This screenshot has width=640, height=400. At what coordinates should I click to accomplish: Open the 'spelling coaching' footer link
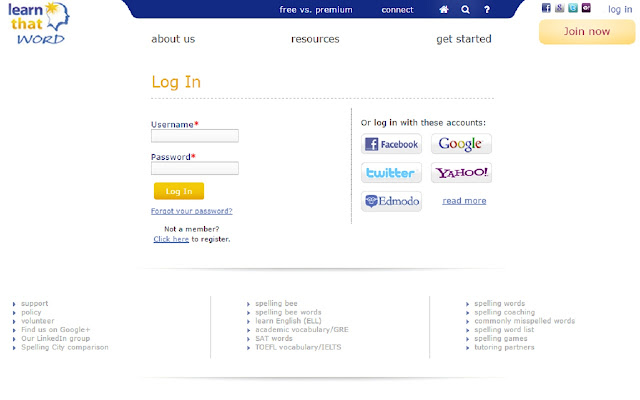point(504,312)
